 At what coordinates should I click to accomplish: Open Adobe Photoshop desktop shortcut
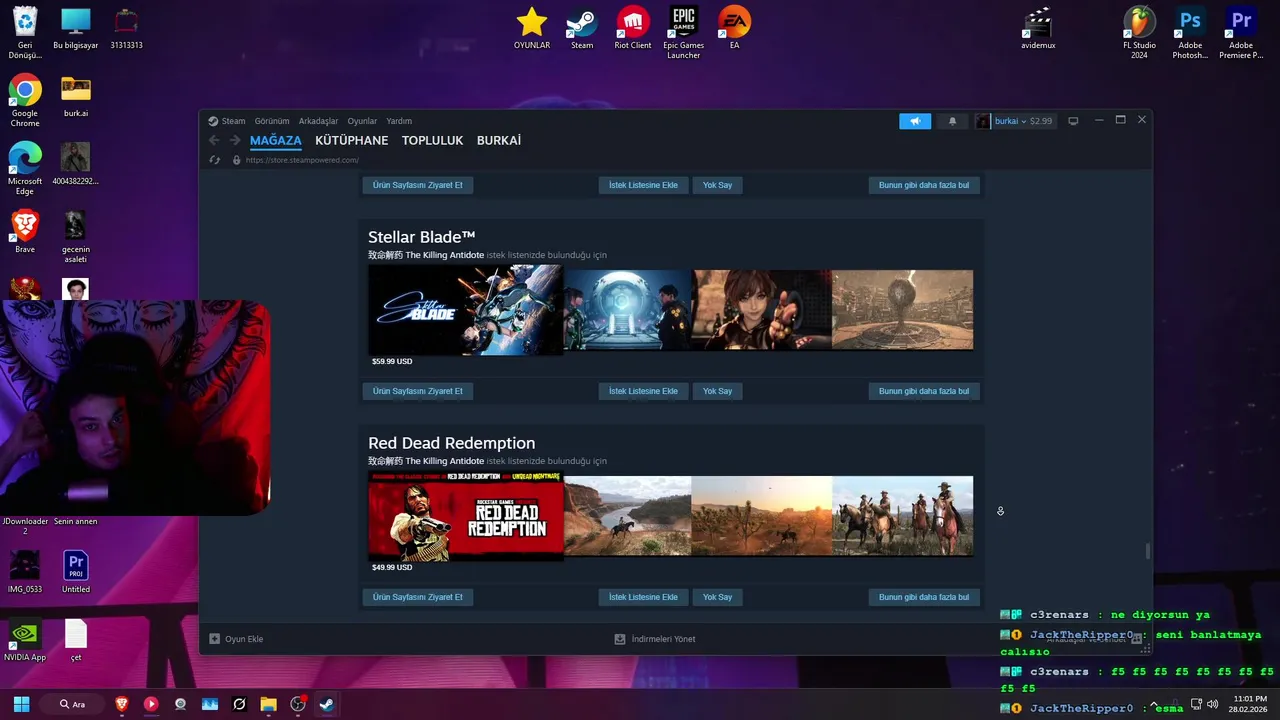[1190, 32]
